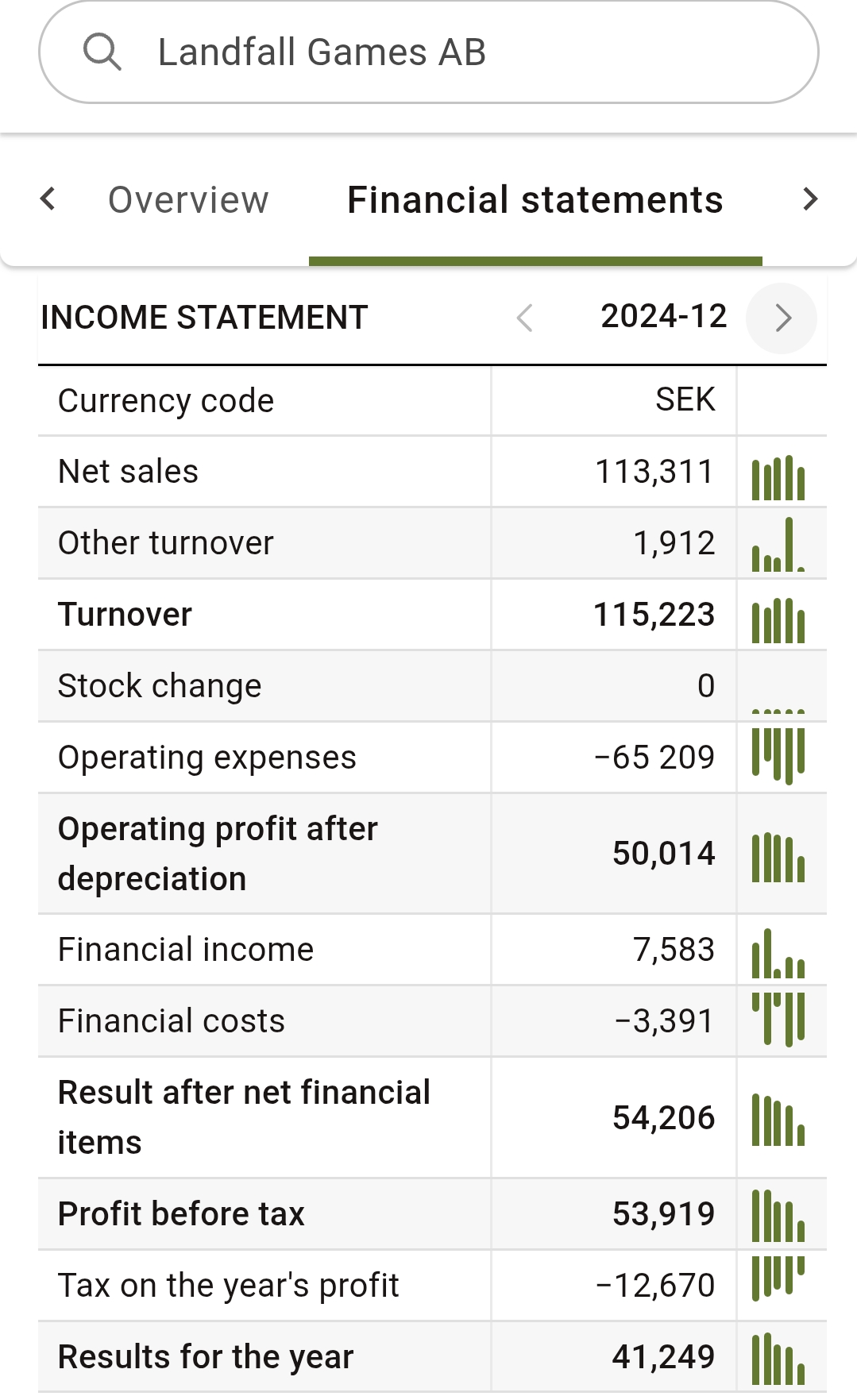This screenshot has height=1400, width=857.
Task: Open Financial costs trend chart icon
Action: pyautogui.click(x=778, y=1020)
